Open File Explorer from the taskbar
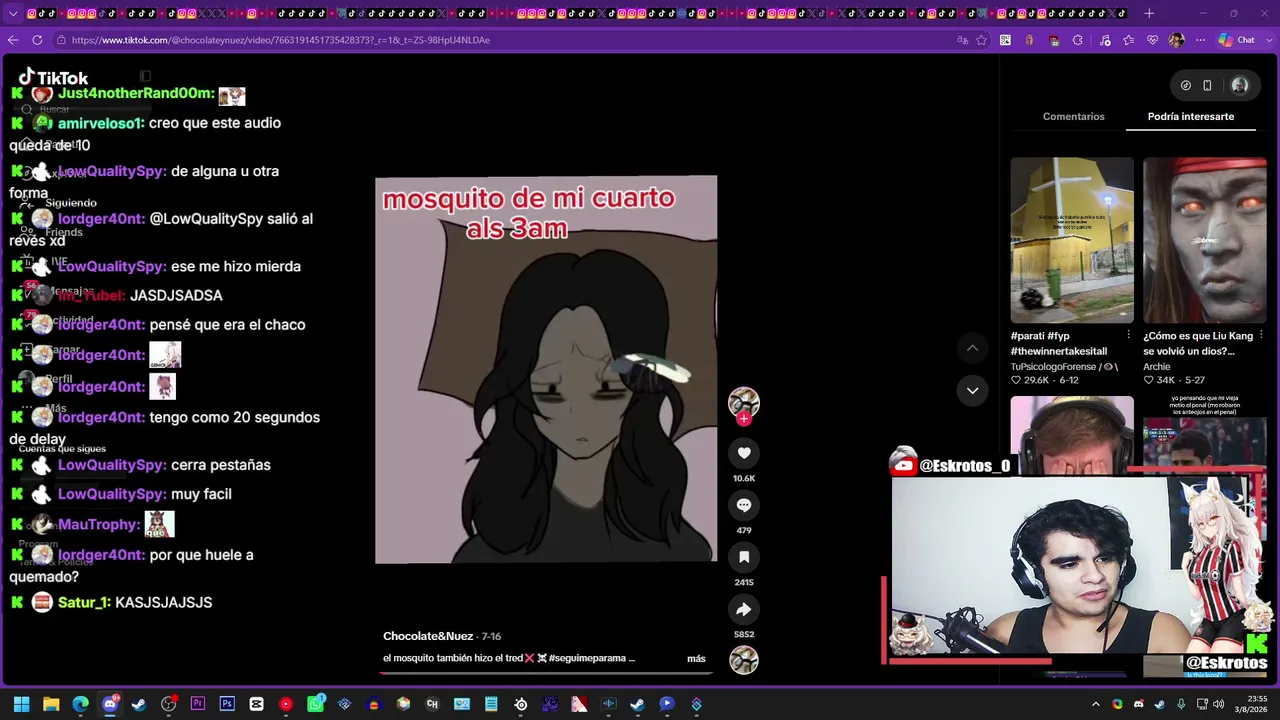This screenshot has width=1280, height=720. click(51, 704)
